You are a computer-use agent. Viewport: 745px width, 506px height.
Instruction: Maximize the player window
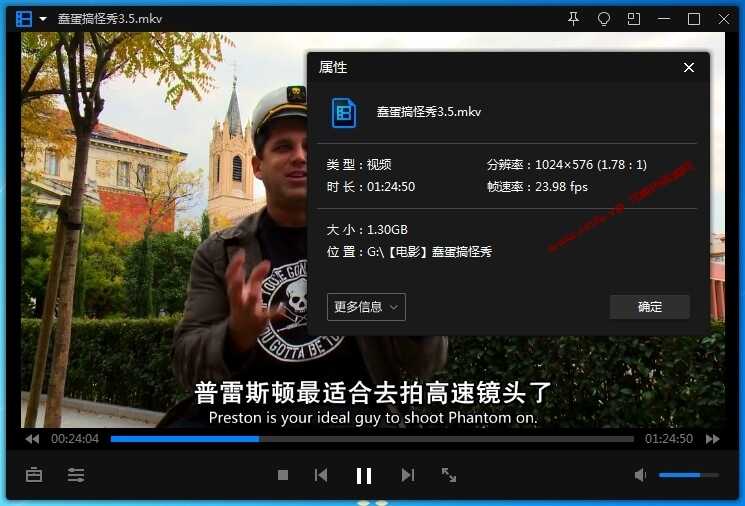(x=694, y=19)
